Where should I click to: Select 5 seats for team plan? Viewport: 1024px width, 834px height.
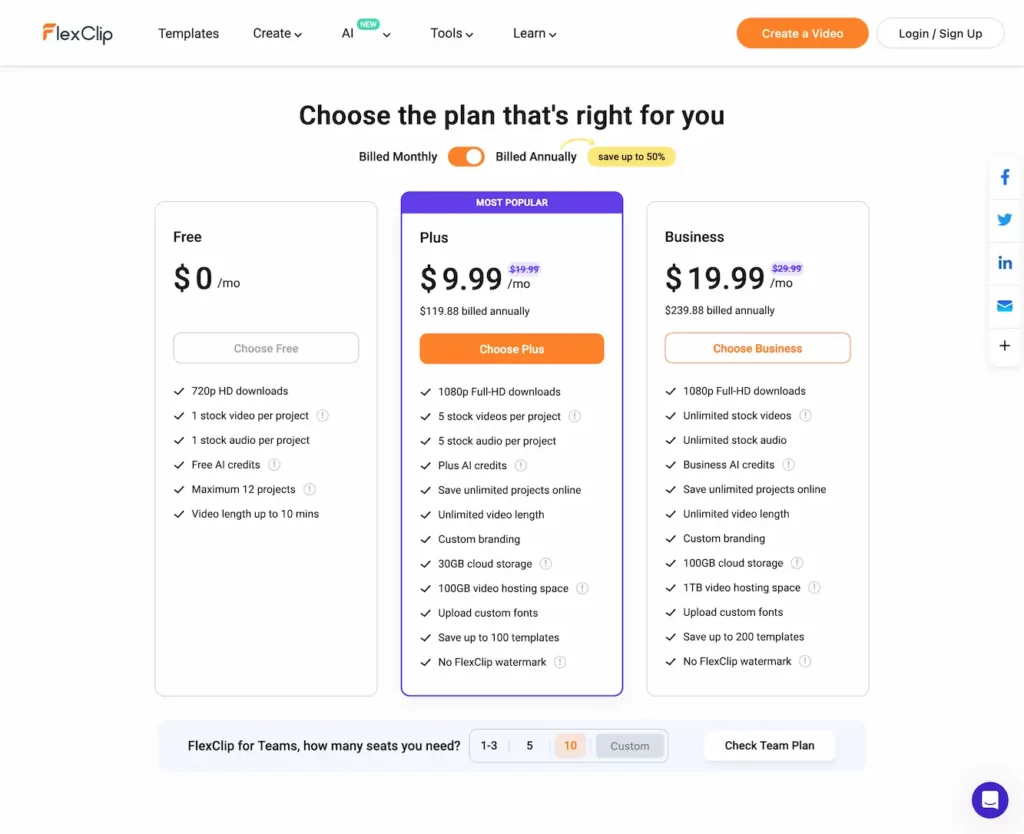pos(529,745)
